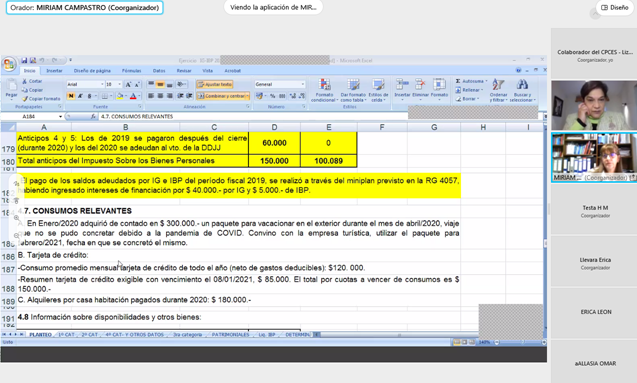637x383 pixels.
Task: Click Undo in the quick access toolbar
Action: pyautogui.click(x=41, y=61)
